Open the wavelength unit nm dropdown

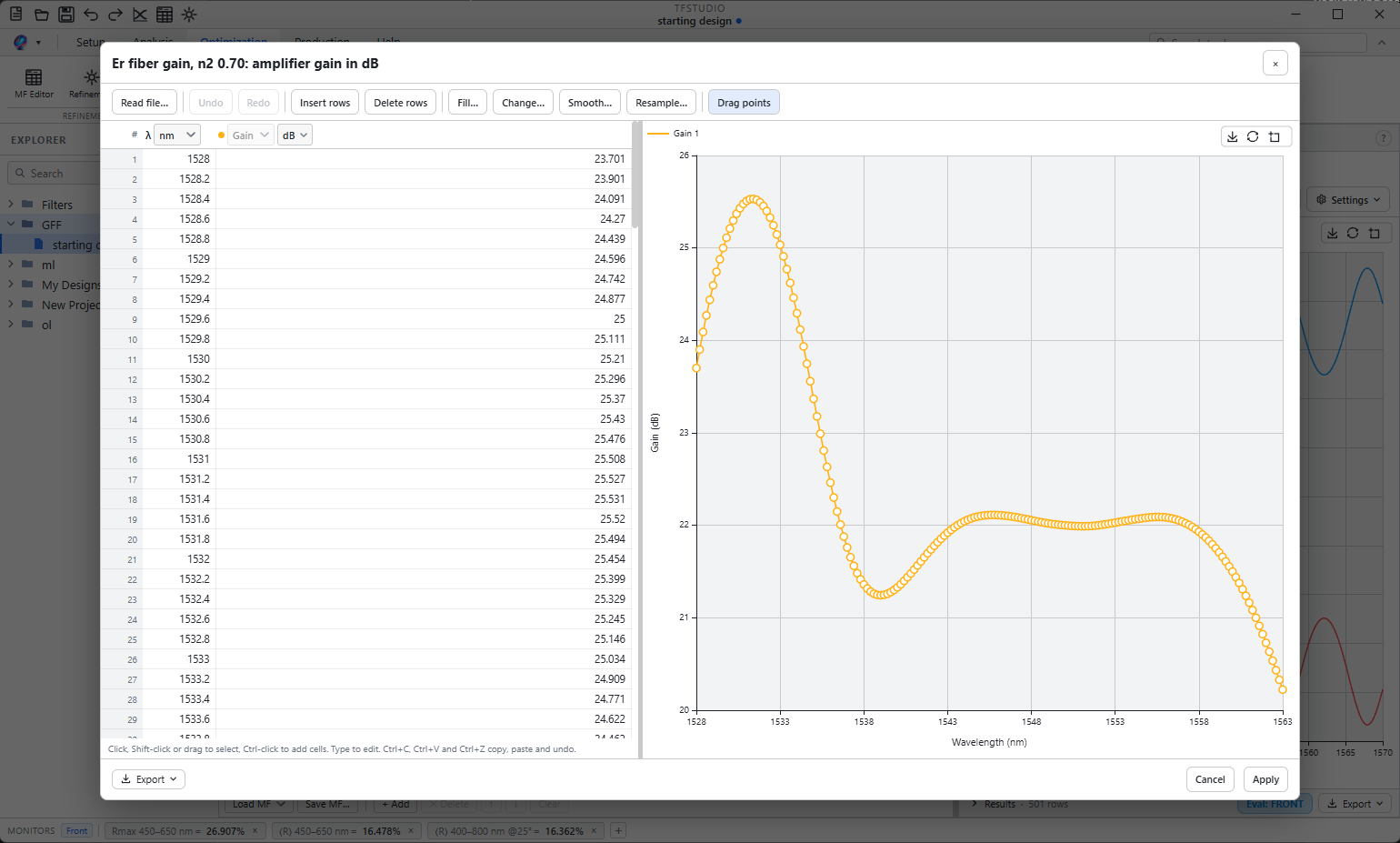point(177,135)
